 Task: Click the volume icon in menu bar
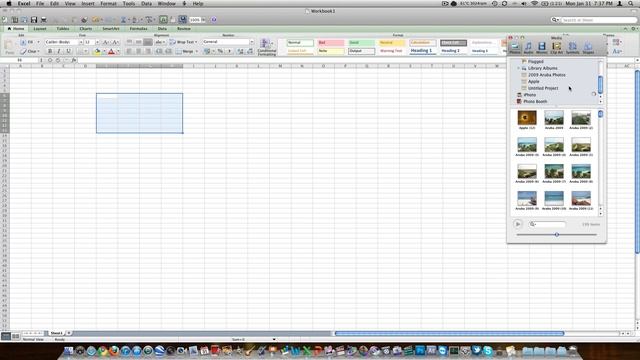(524, 3)
